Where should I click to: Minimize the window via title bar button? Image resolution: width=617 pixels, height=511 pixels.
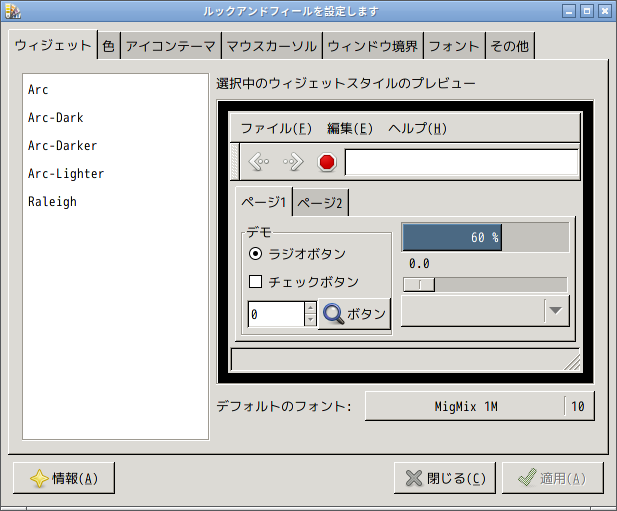[569, 11]
